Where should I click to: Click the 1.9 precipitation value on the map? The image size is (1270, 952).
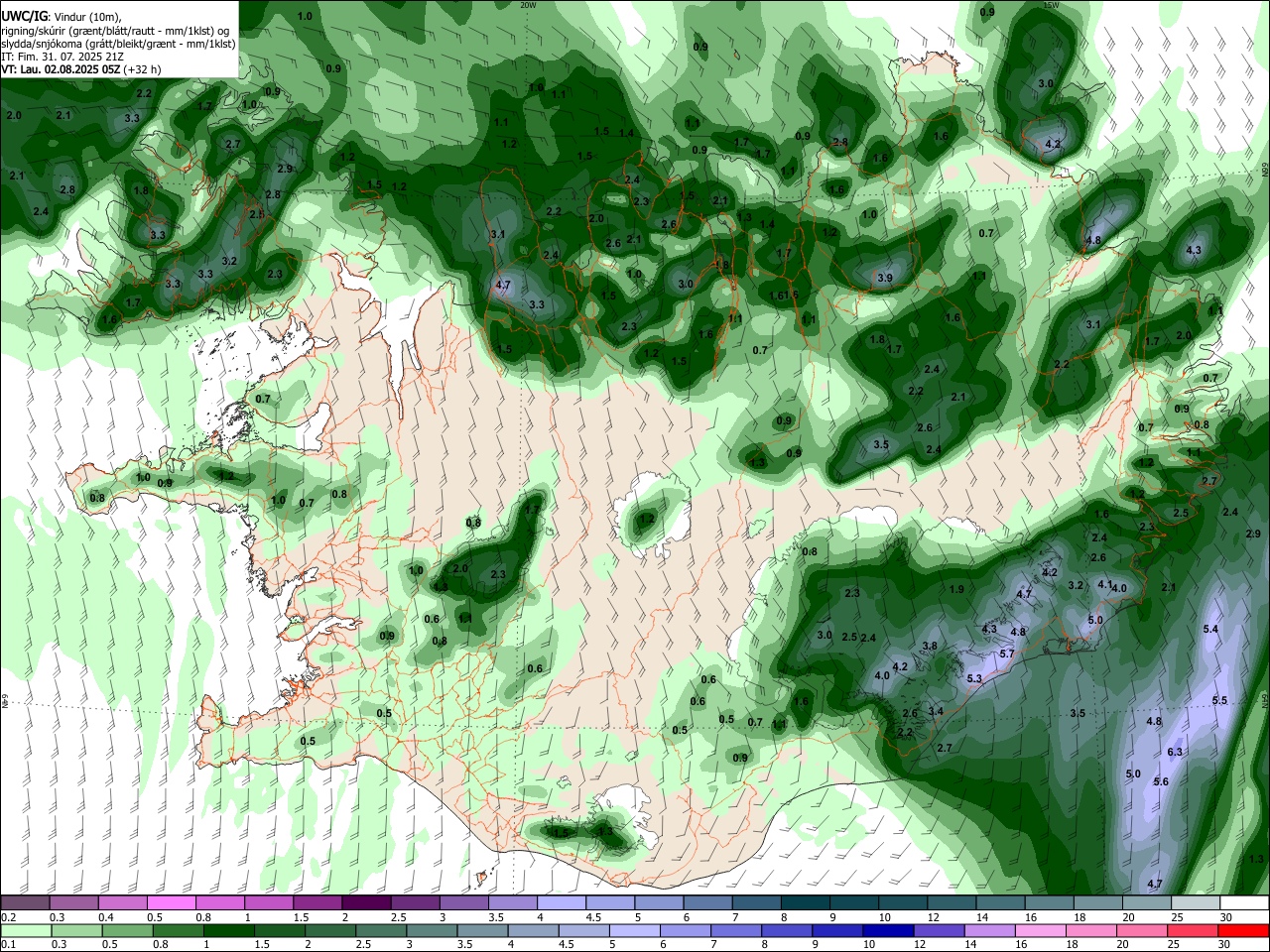click(x=956, y=590)
